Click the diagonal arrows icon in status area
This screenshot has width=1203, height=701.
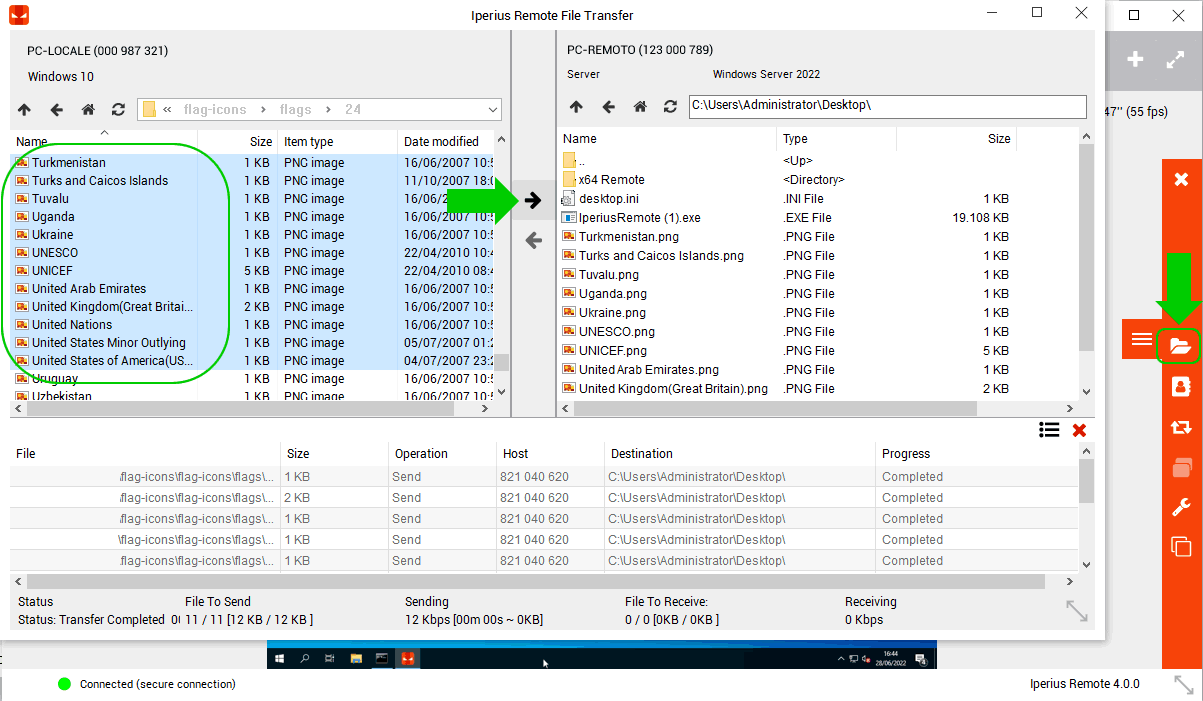click(1077, 610)
